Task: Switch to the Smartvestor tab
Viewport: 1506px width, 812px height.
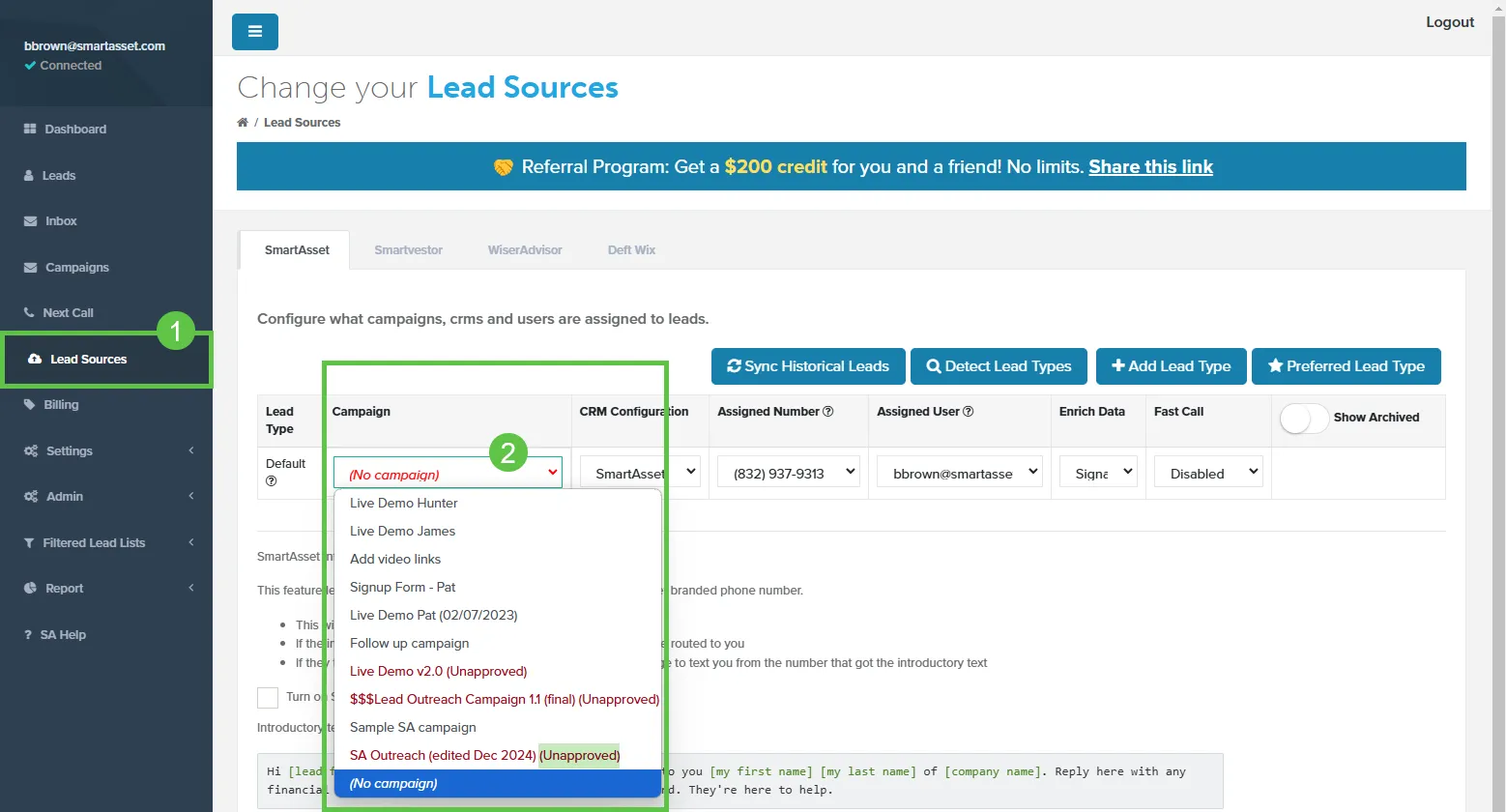Action: [409, 250]
